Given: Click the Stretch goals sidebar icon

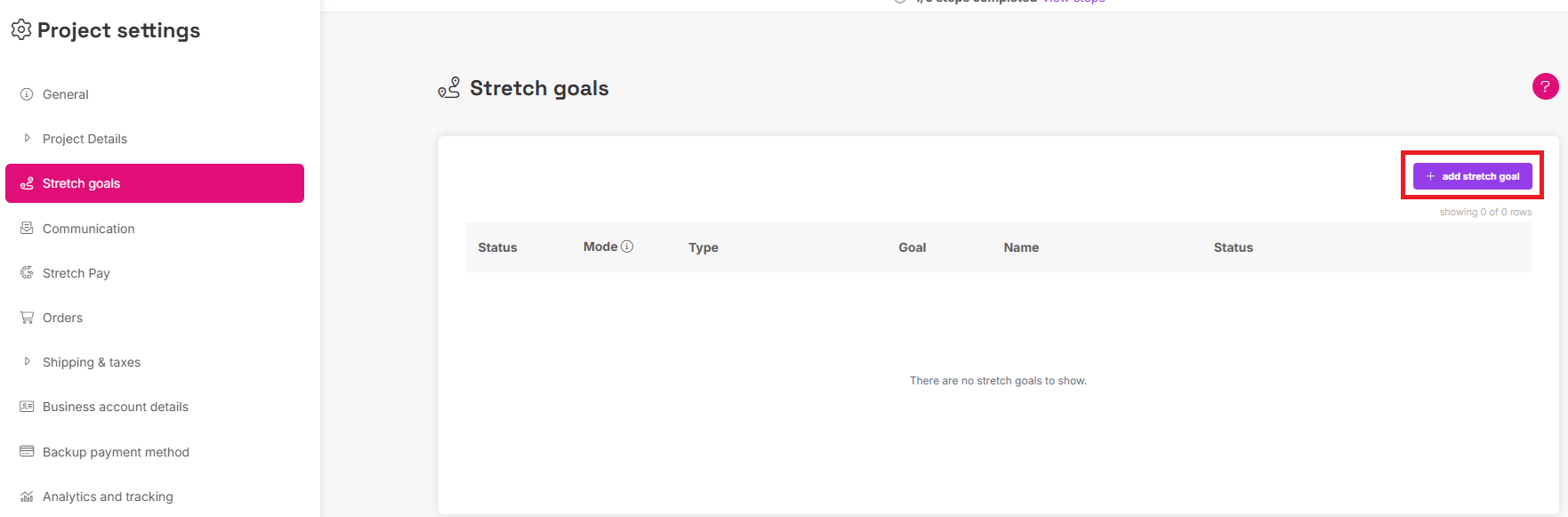Looking at the screenshot, I should (27, 183).
